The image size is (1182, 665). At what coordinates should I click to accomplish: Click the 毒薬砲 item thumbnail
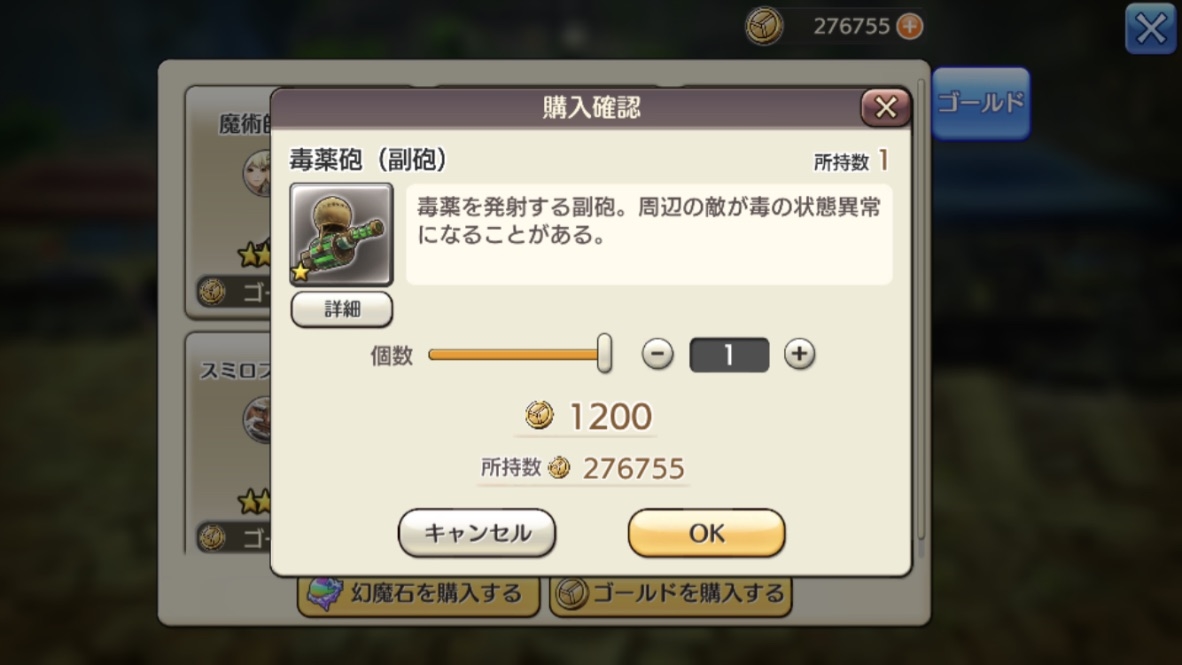[x=341, y=234]
